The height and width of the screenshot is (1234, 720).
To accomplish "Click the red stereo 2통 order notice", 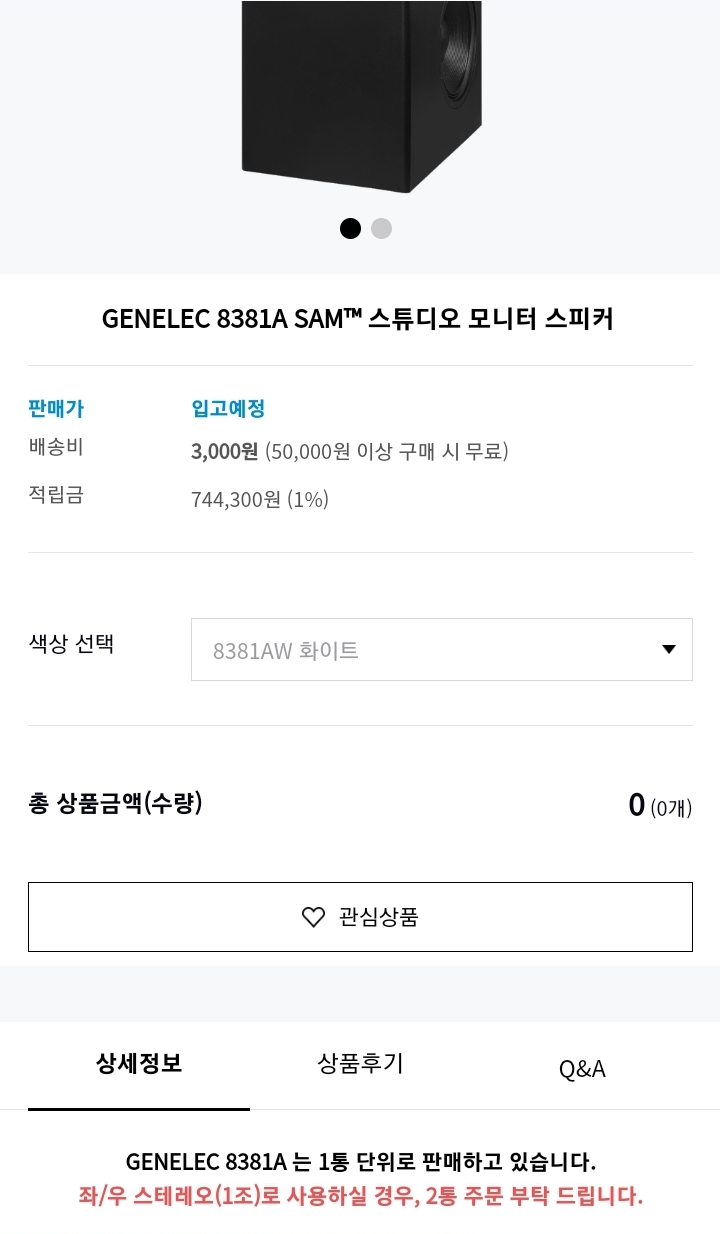I will click(360, 1195).
